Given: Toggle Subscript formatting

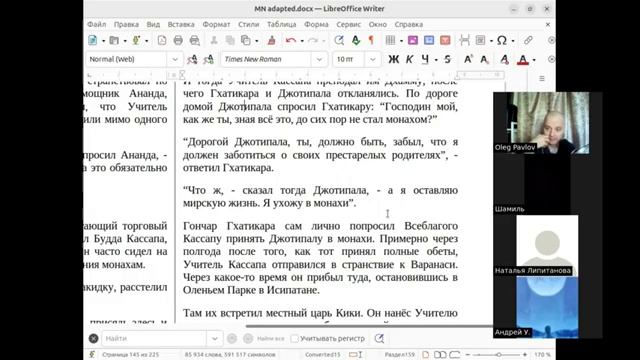Looking at the screenshot, I should 484,59.
